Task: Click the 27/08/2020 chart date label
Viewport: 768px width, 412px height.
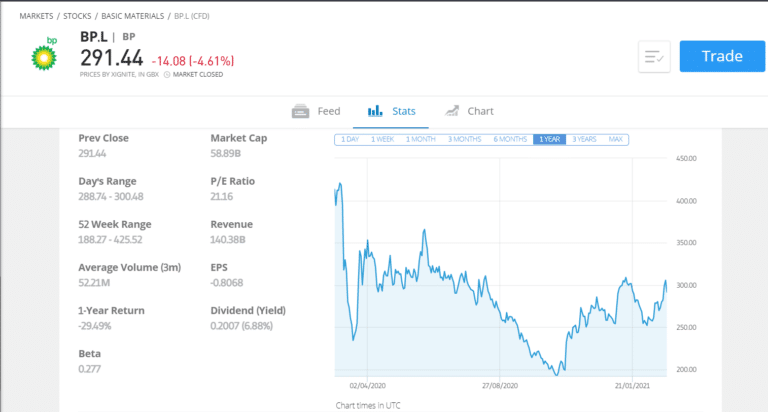Action: (x=500, y=386)
